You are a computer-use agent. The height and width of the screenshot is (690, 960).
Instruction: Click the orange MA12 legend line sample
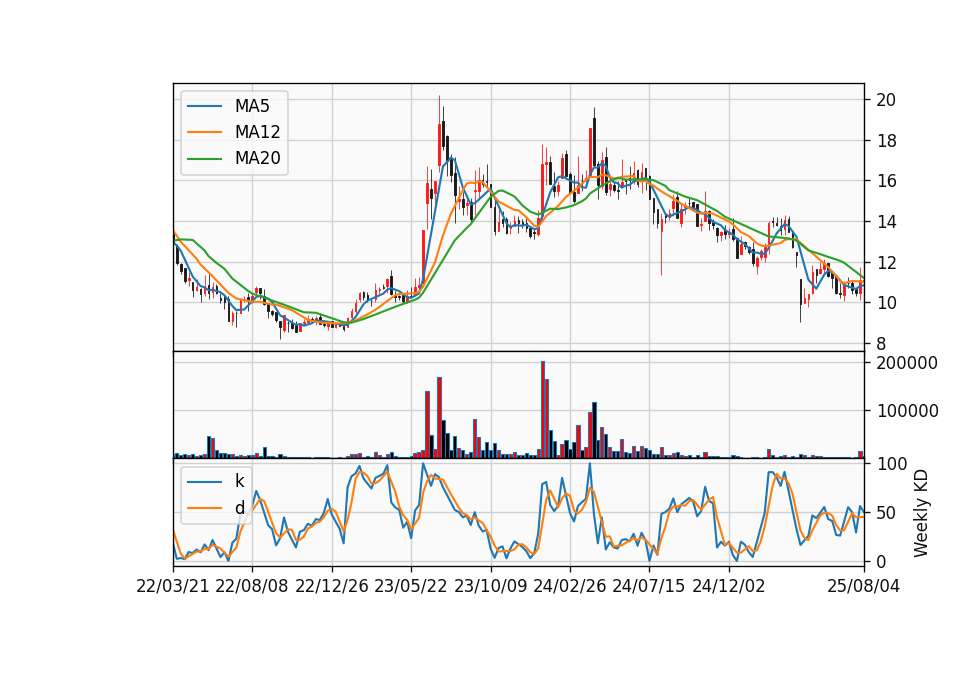tap(204, 132)
